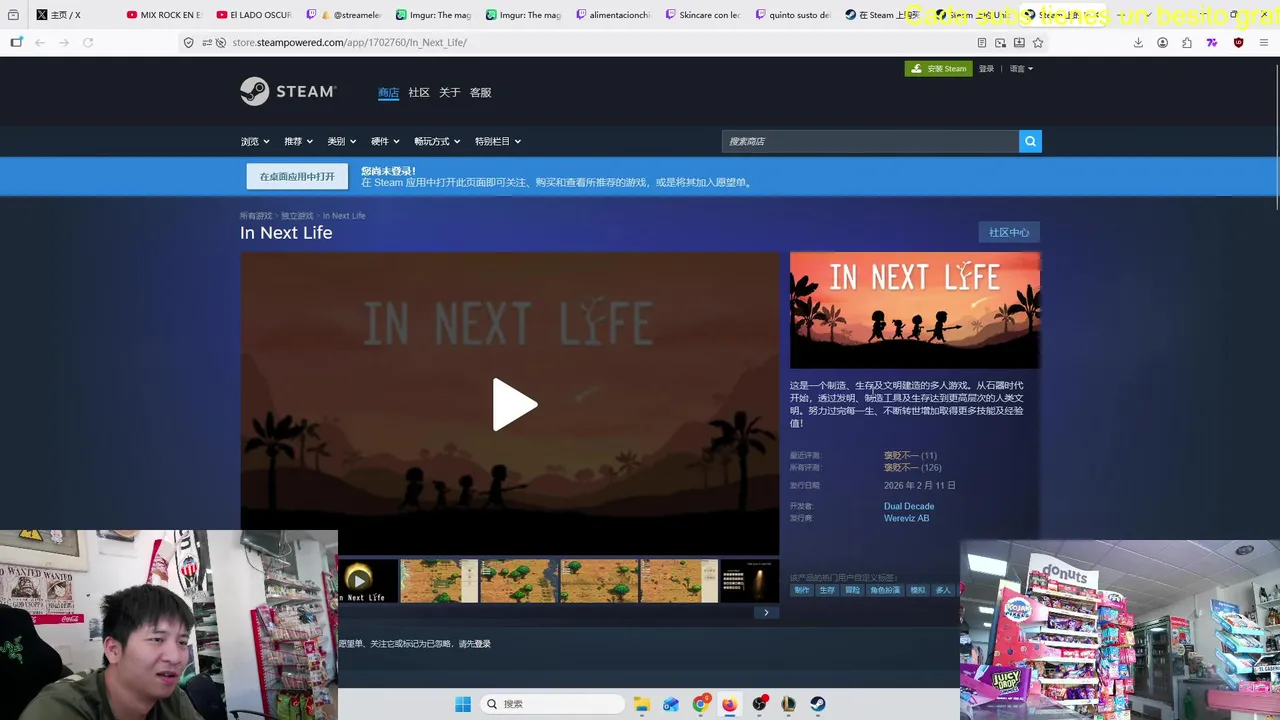The image size is (1280, 720).
Task: Open reader view icon in address bar
Action: (981, 42)
